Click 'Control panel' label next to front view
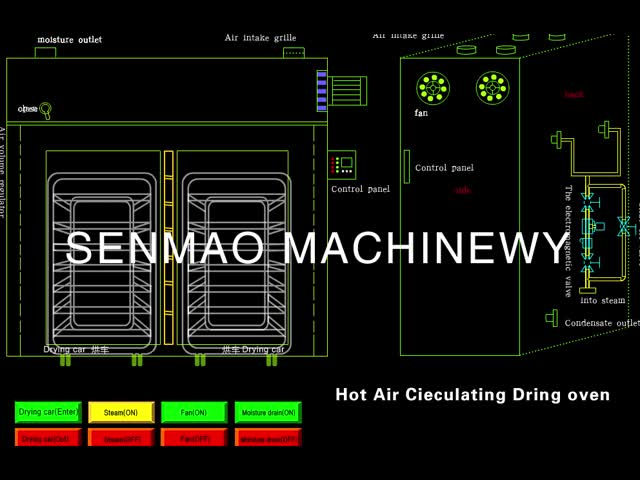 point(360,189)
